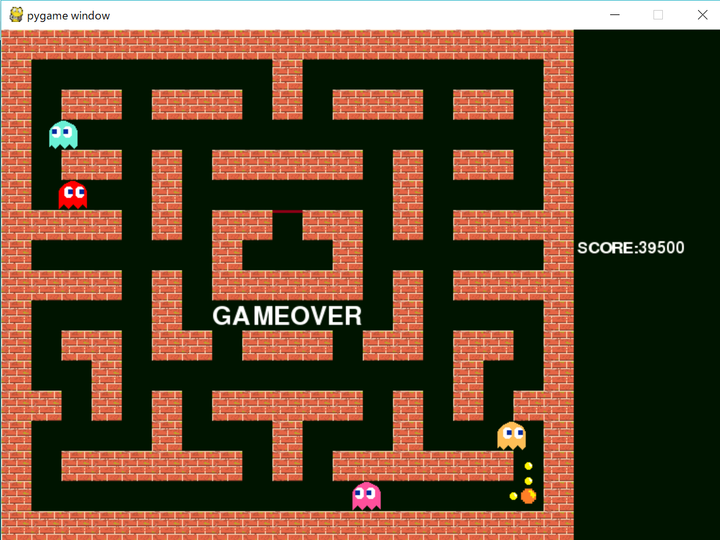The image size is (720, 540).
Task: Click the GAMEOVER text
Action: tap(287, 316)
